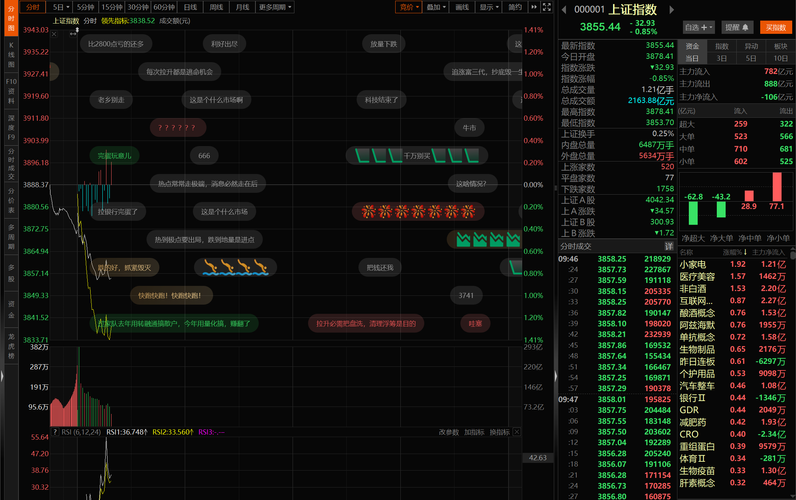Select the 异动 tab in right panel
The height and width of the screenshot is (500, 796).
(x=751, y=46)
